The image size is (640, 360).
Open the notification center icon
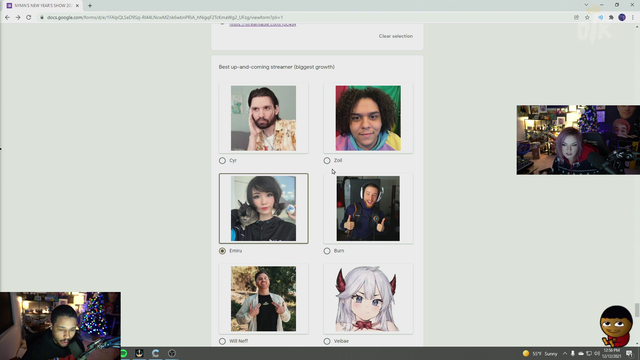tap(629, 353)
